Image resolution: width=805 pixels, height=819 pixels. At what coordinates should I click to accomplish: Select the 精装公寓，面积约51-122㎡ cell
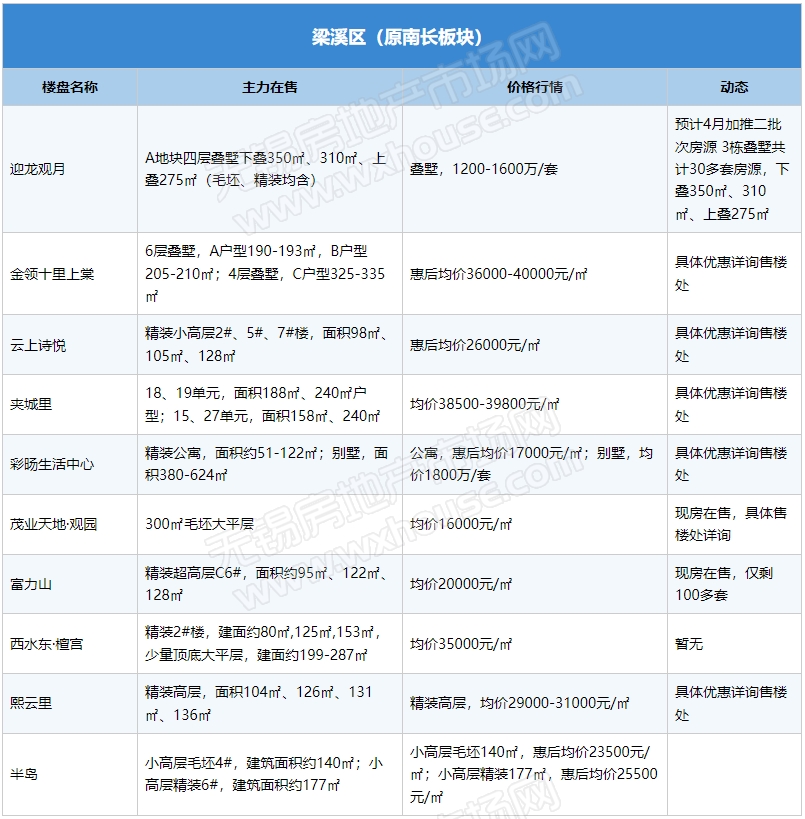(x=270, y=464)
